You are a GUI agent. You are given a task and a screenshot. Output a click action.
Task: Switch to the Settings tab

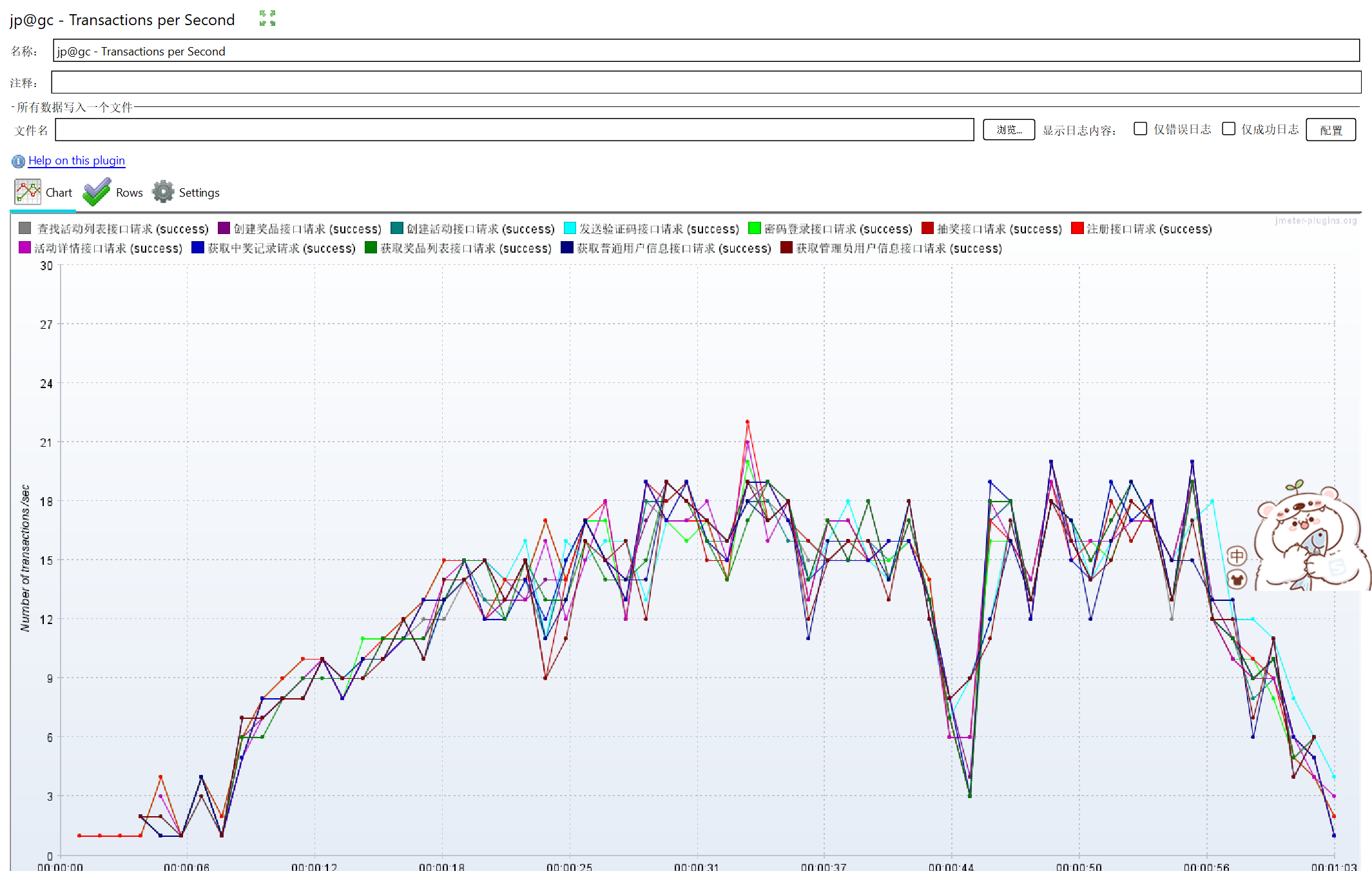(198, 193)
